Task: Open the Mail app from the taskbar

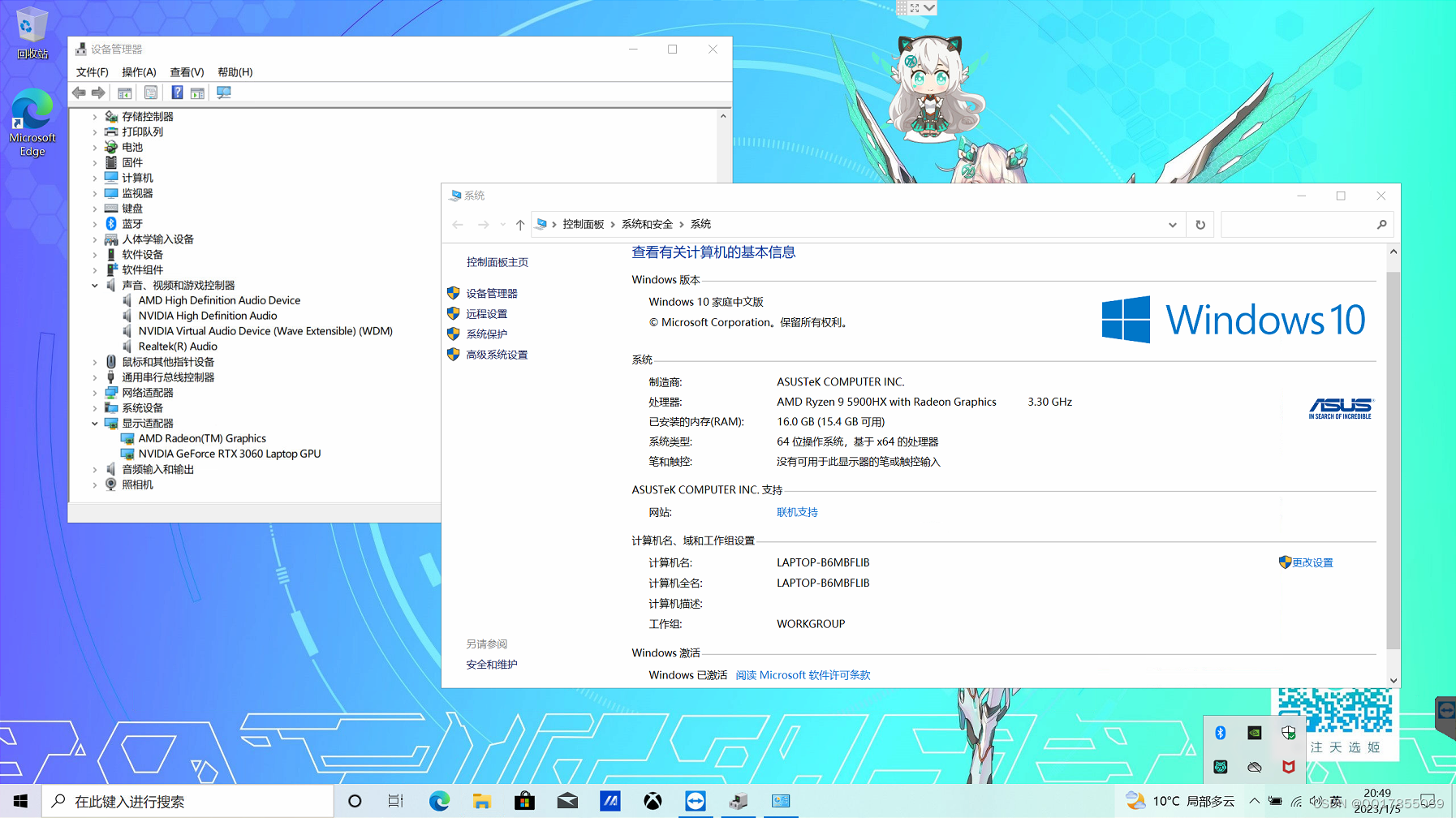Action: [567, 801]
